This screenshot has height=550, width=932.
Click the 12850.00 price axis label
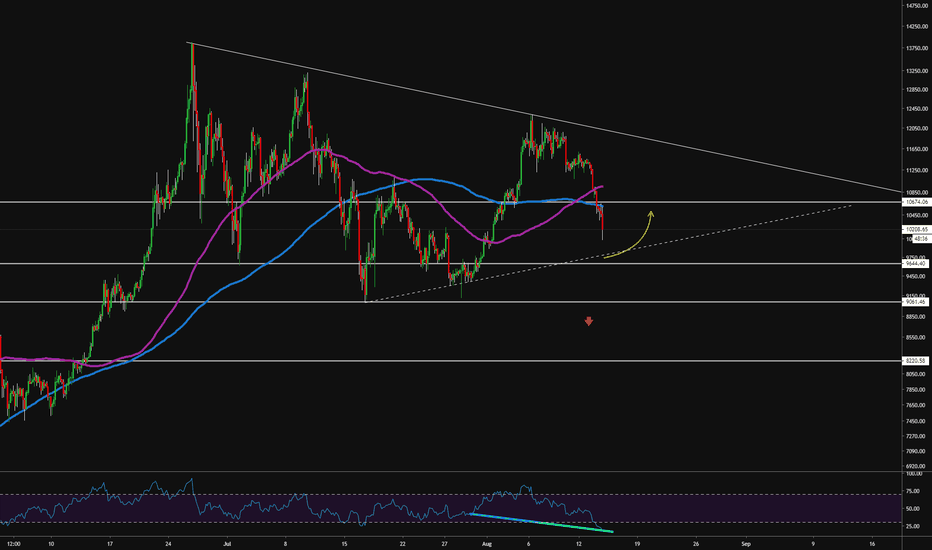pos(918,90)
